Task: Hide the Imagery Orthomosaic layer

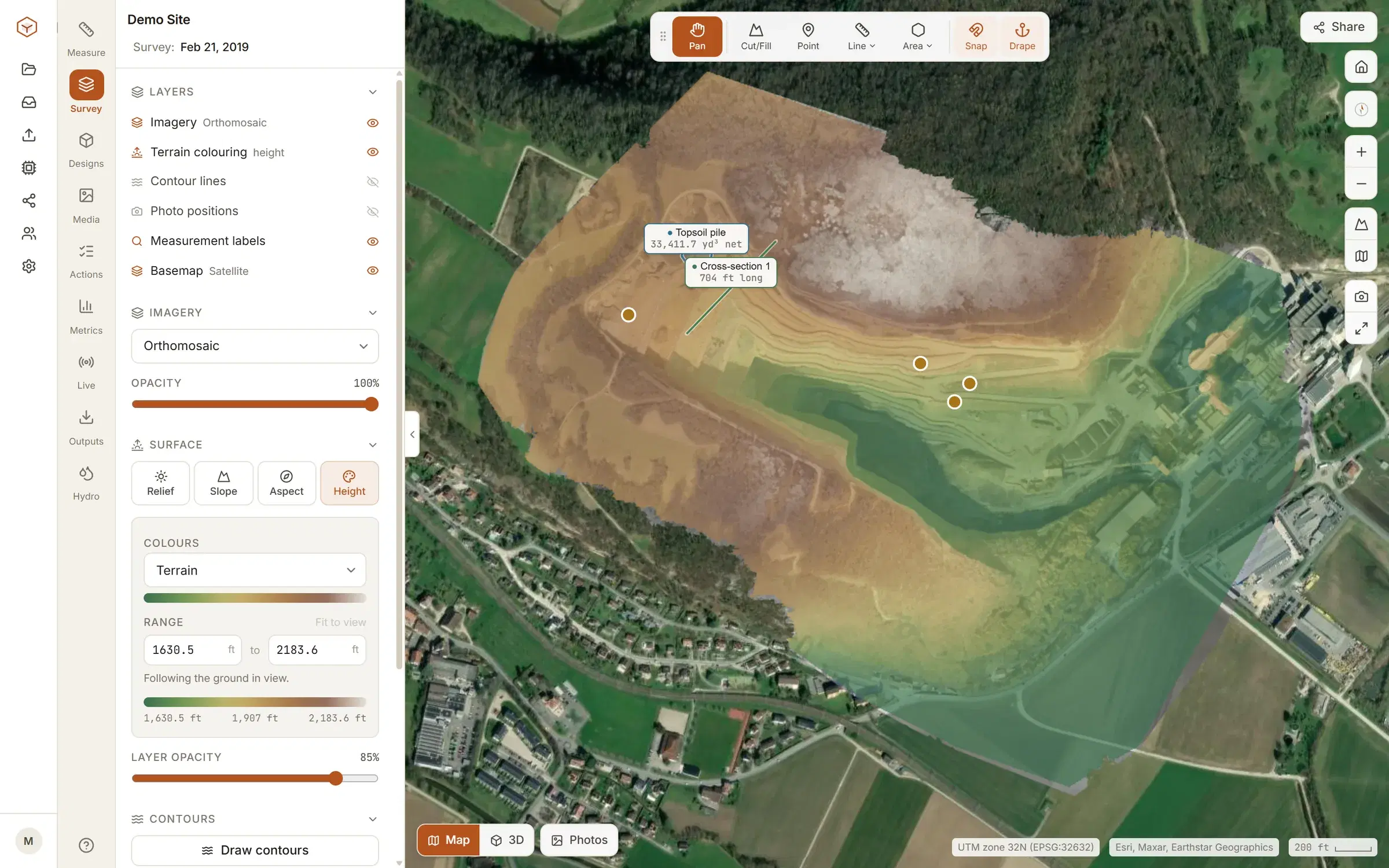Action: [373, 123]
